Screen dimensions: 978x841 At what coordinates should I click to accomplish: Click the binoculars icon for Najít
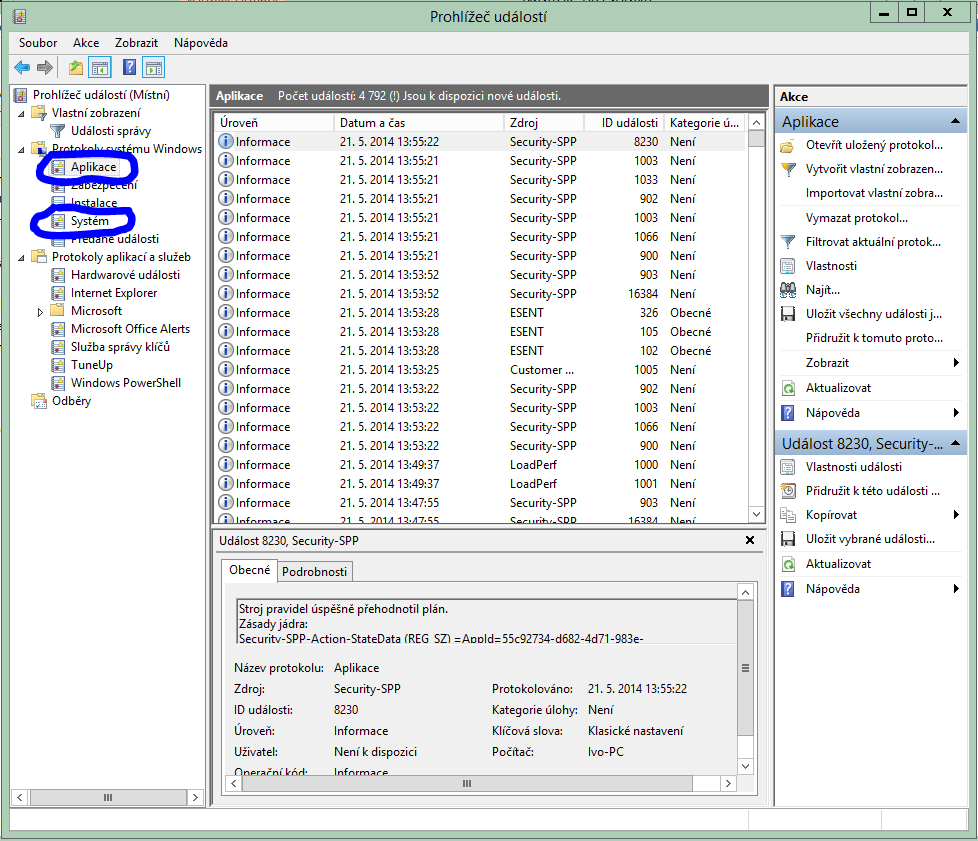point(788,290)
